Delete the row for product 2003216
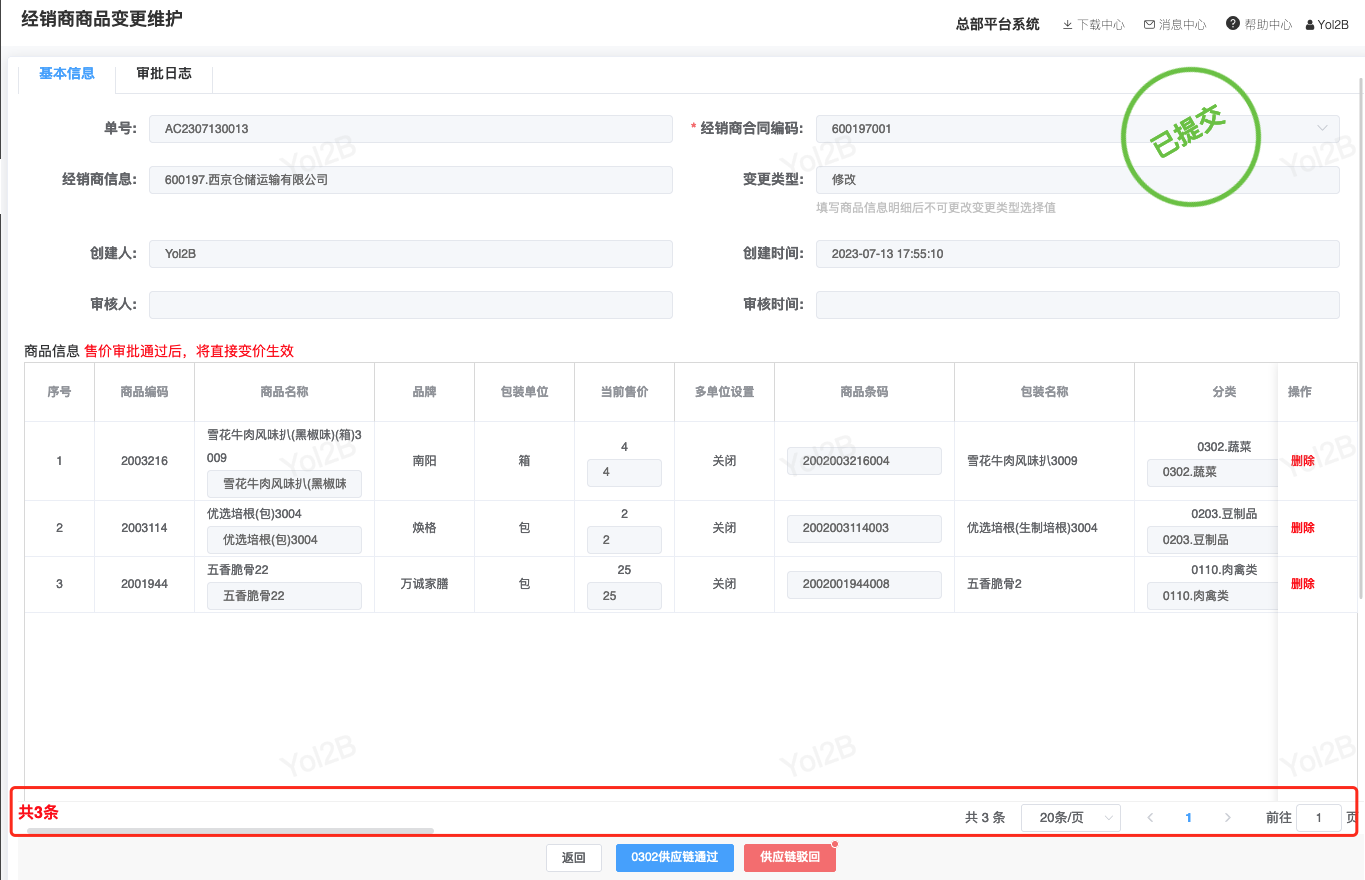The image size is (1365, 880). [x=1302, y=461]
